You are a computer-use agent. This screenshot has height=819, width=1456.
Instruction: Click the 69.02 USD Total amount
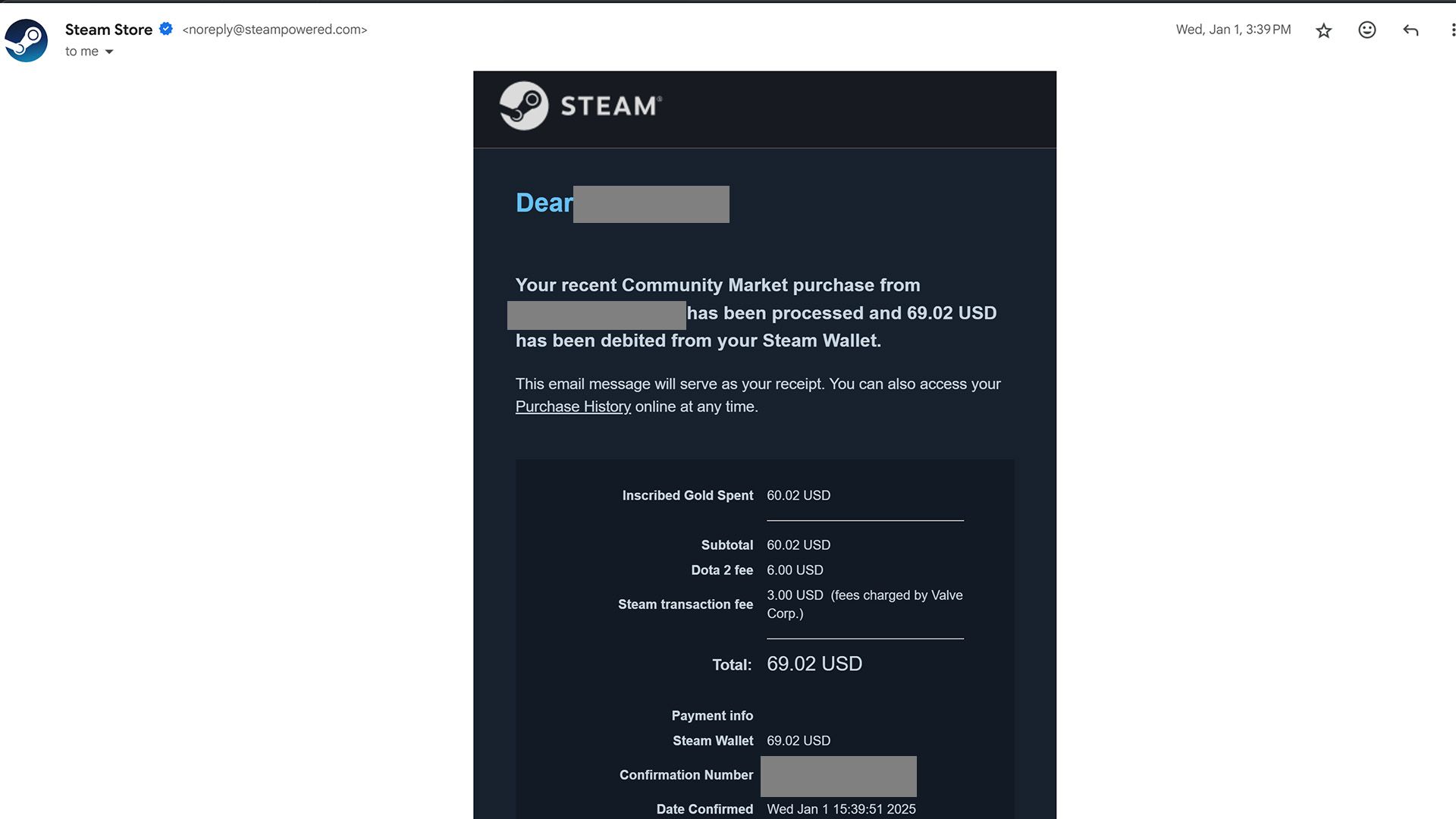coord(814,664)
